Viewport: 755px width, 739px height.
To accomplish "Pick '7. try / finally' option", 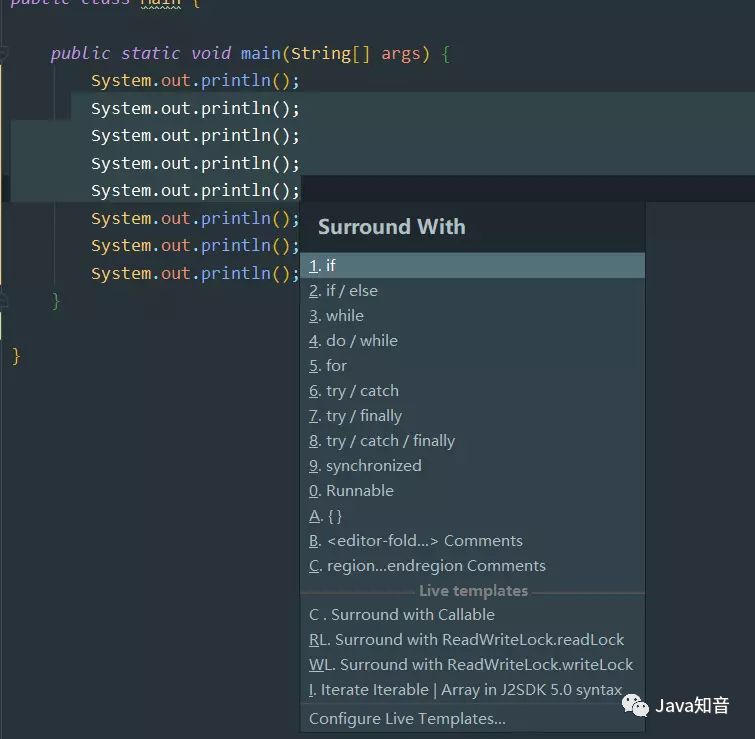I will (472, 415).
